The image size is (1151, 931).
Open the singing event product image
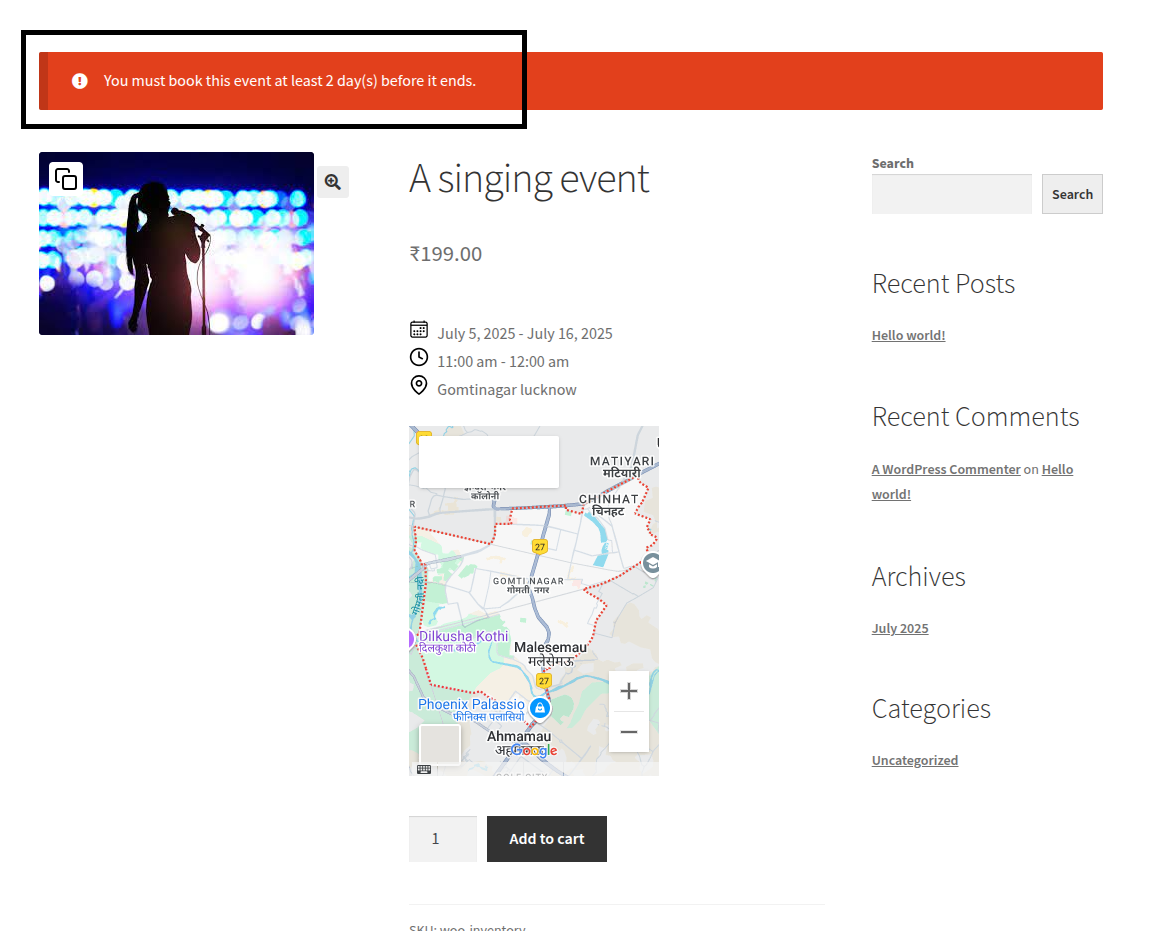(x=176, y=244)
